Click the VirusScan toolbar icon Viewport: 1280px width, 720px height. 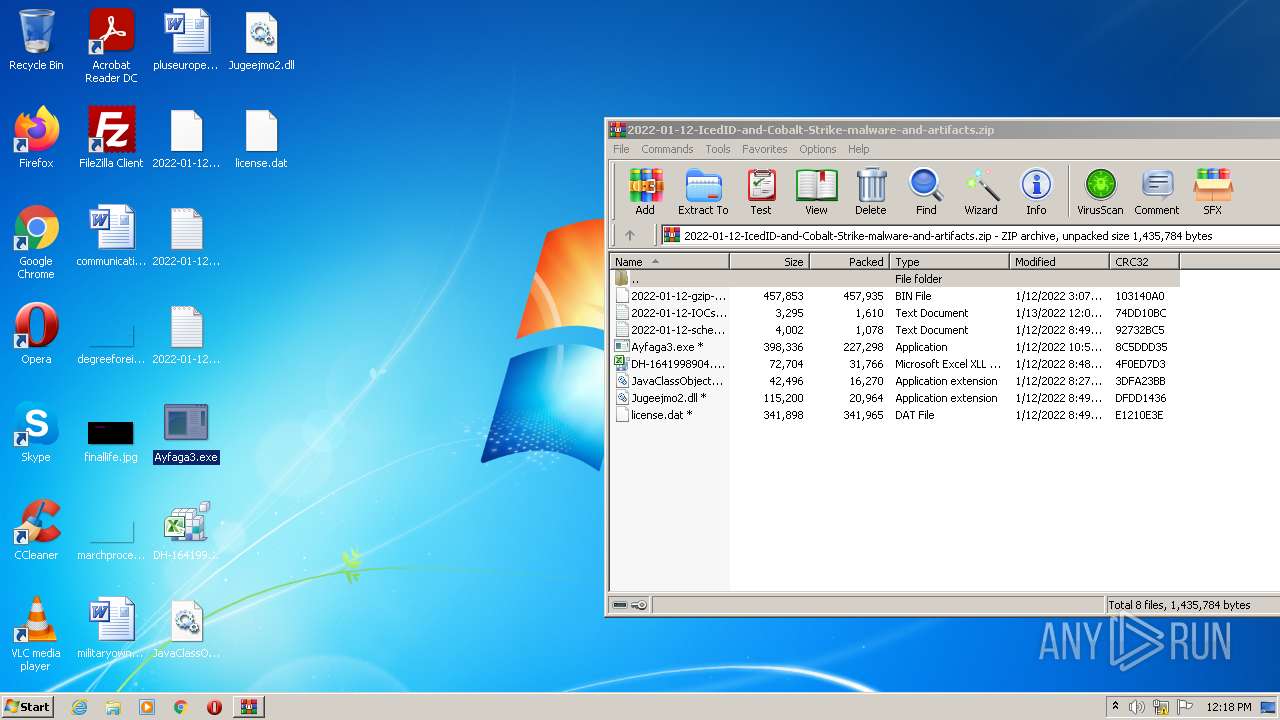tap(1100, 191)
